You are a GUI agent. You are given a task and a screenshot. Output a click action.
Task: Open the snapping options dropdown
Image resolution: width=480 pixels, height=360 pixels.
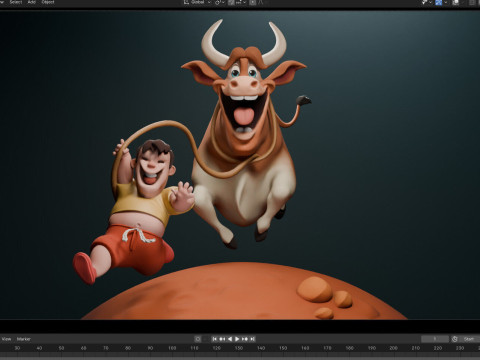click(x=242, y=2)
